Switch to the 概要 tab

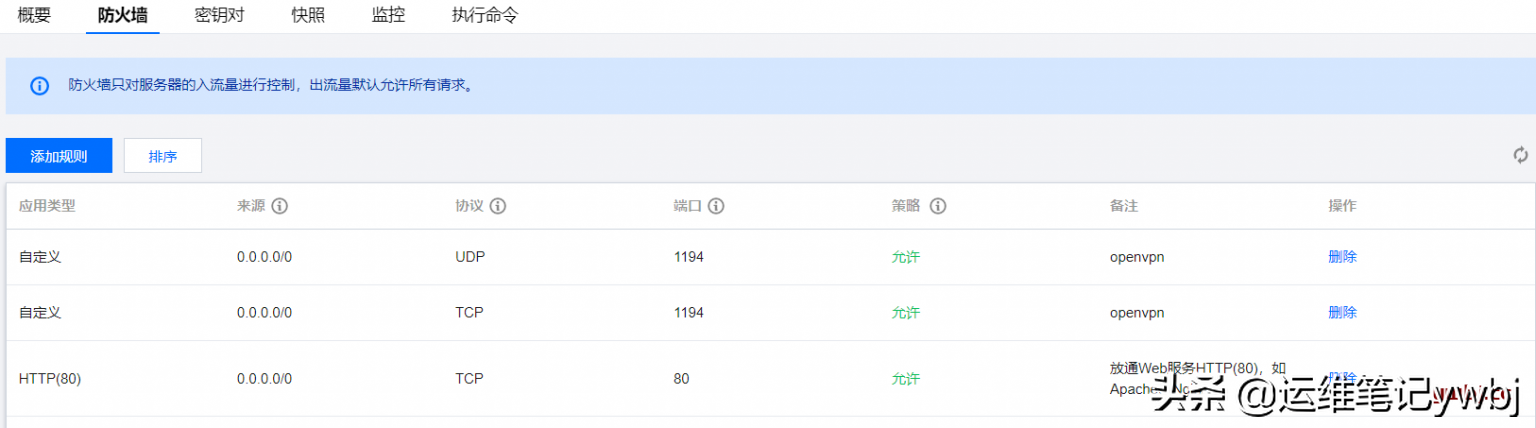tap(34, 16)
